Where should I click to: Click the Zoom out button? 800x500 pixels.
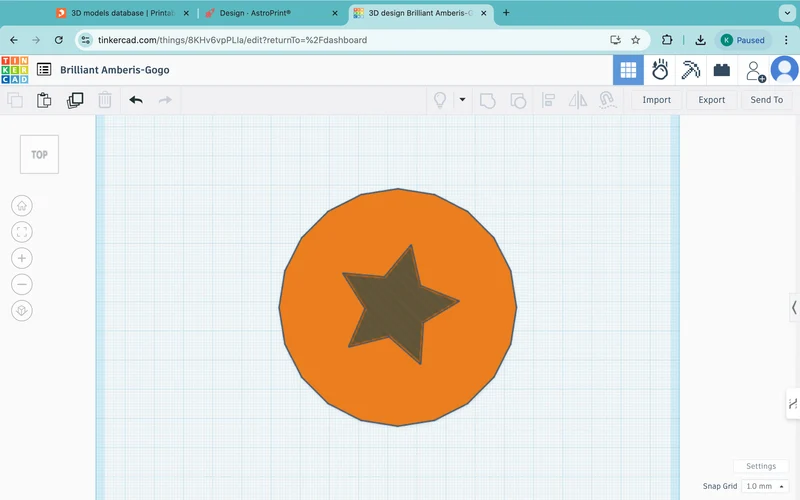(22, 284)
